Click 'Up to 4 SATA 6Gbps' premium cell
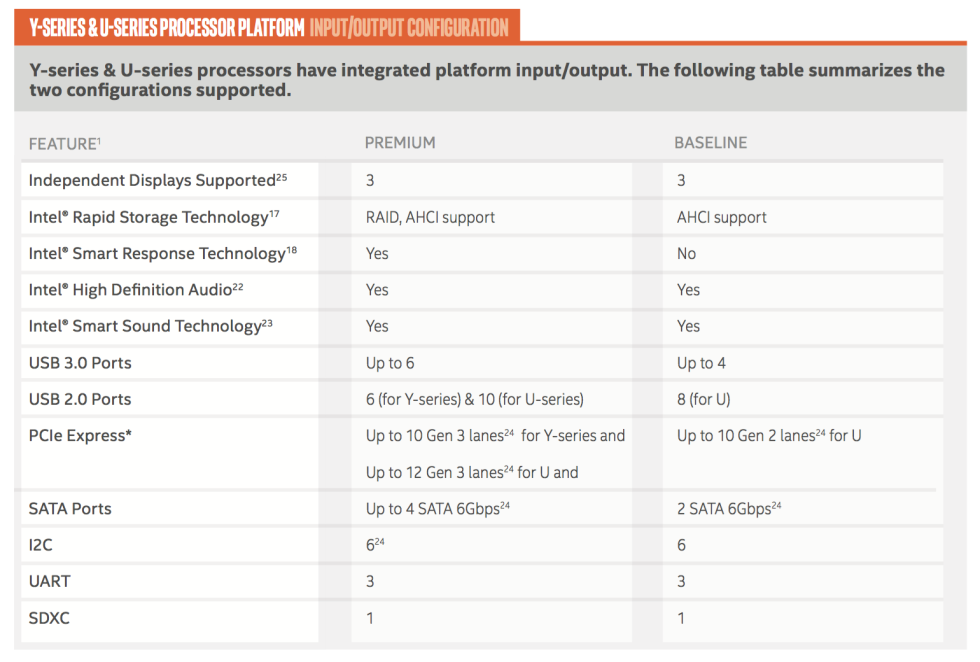The height and width of the screenshot is (662, 980). (492, 508)
